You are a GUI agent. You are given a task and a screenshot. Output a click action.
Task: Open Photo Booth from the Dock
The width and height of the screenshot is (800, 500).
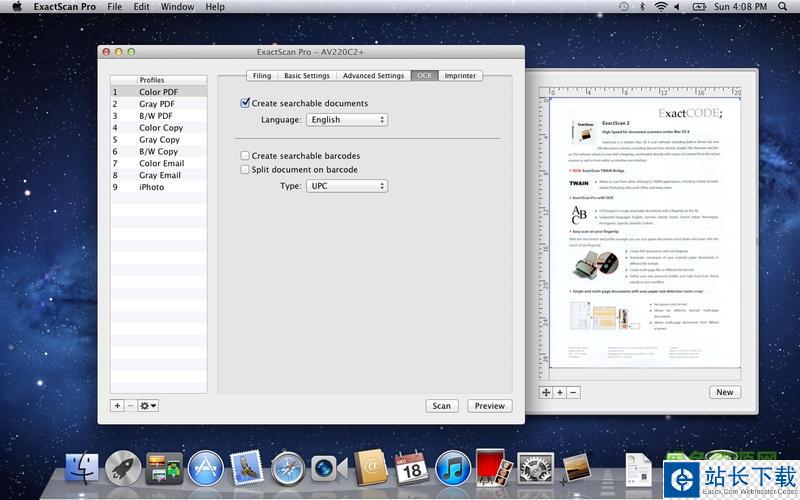(x=494, y=466)
